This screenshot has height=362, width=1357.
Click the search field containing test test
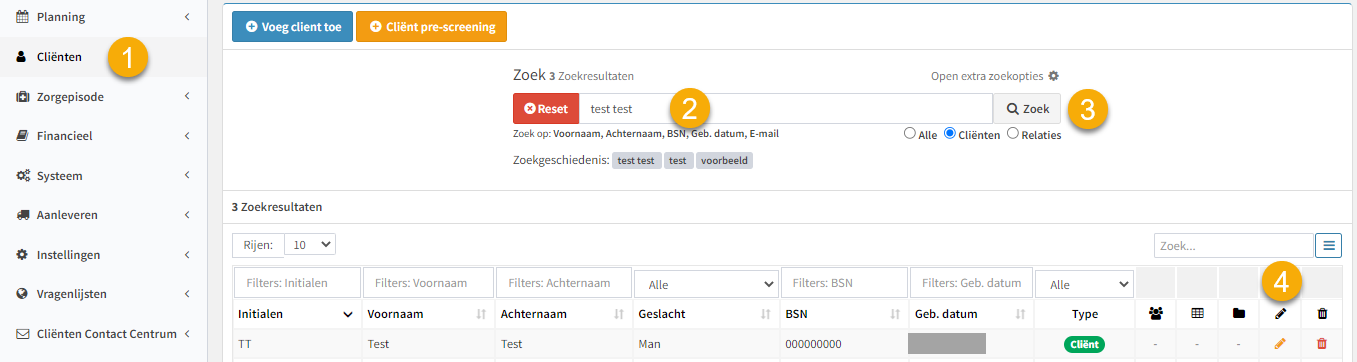tap(786, 109)
